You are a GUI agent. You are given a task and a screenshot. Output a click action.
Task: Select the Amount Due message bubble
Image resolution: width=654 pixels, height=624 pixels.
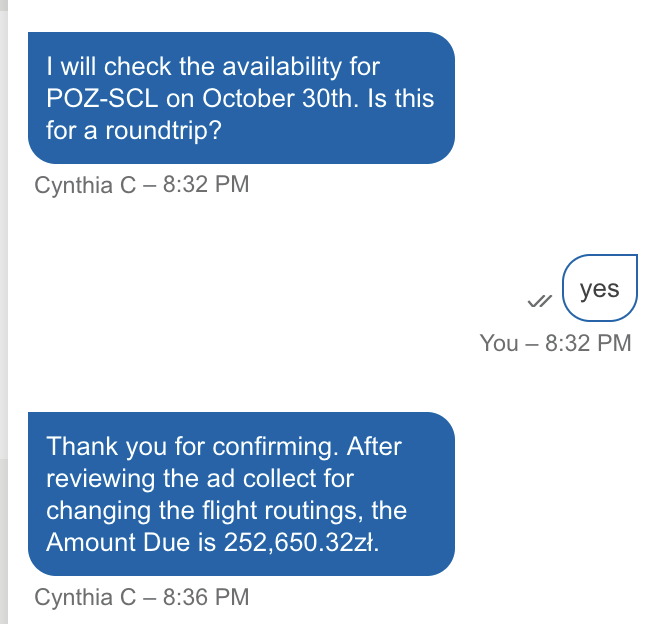point(241,494)
